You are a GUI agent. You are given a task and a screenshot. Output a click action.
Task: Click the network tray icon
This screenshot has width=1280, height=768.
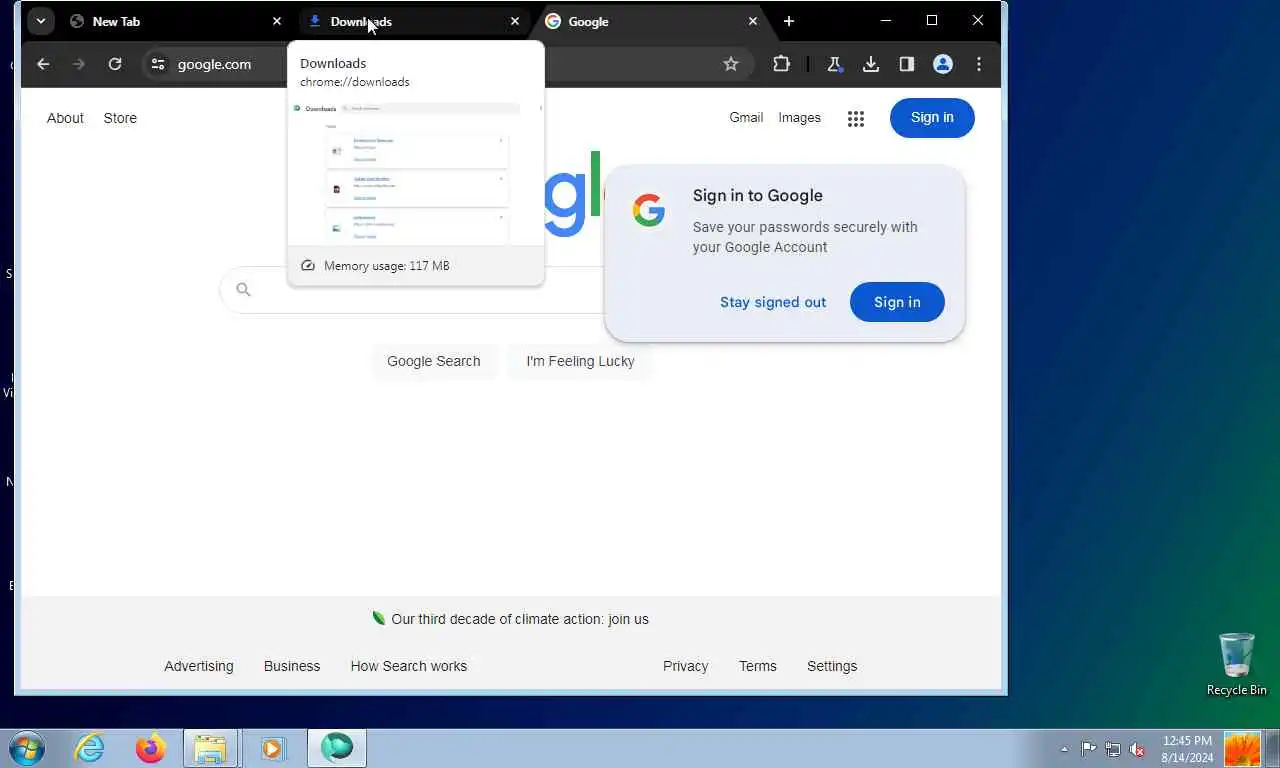(x=1113, y=749)
